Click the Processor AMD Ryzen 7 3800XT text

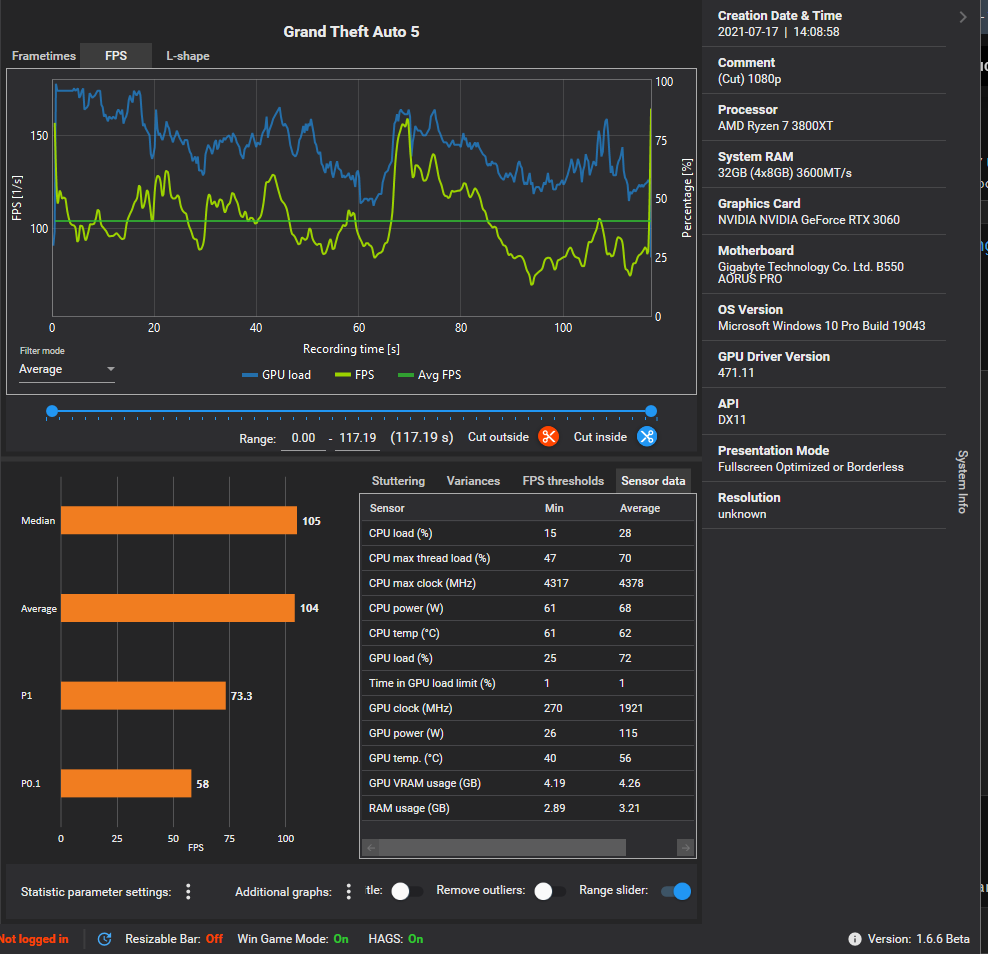click(775, 125)
